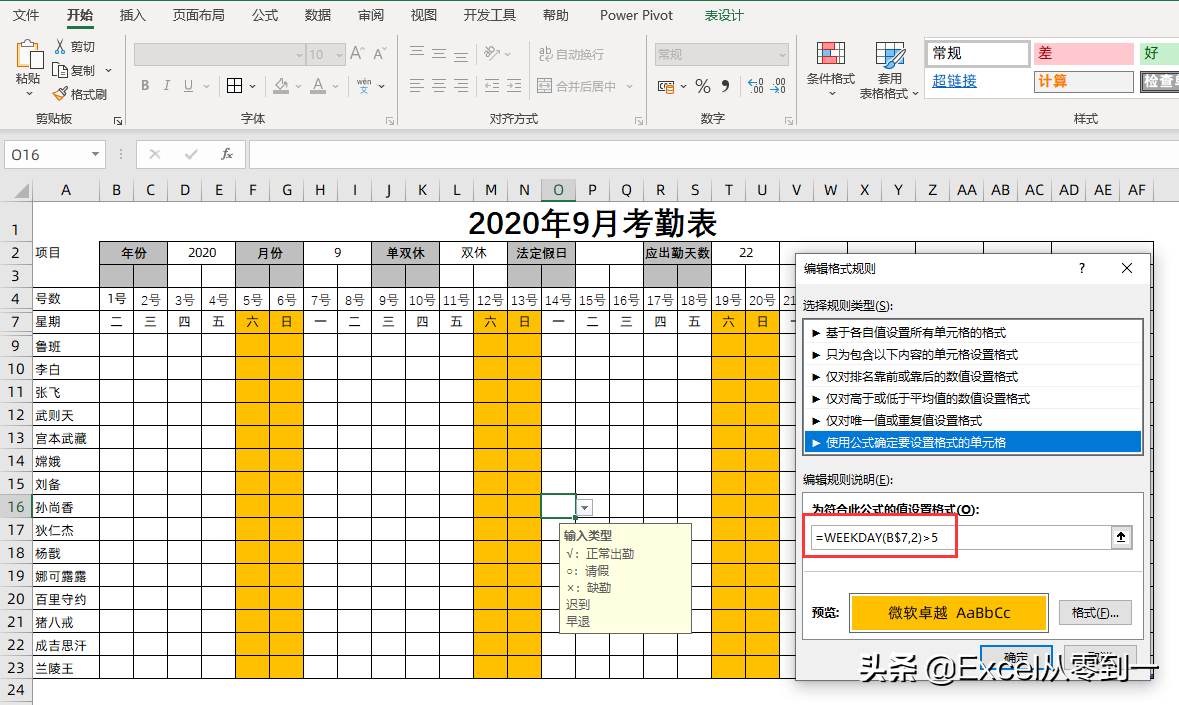Open the cell O16 validation dropdown arrow

click(585, 507)
